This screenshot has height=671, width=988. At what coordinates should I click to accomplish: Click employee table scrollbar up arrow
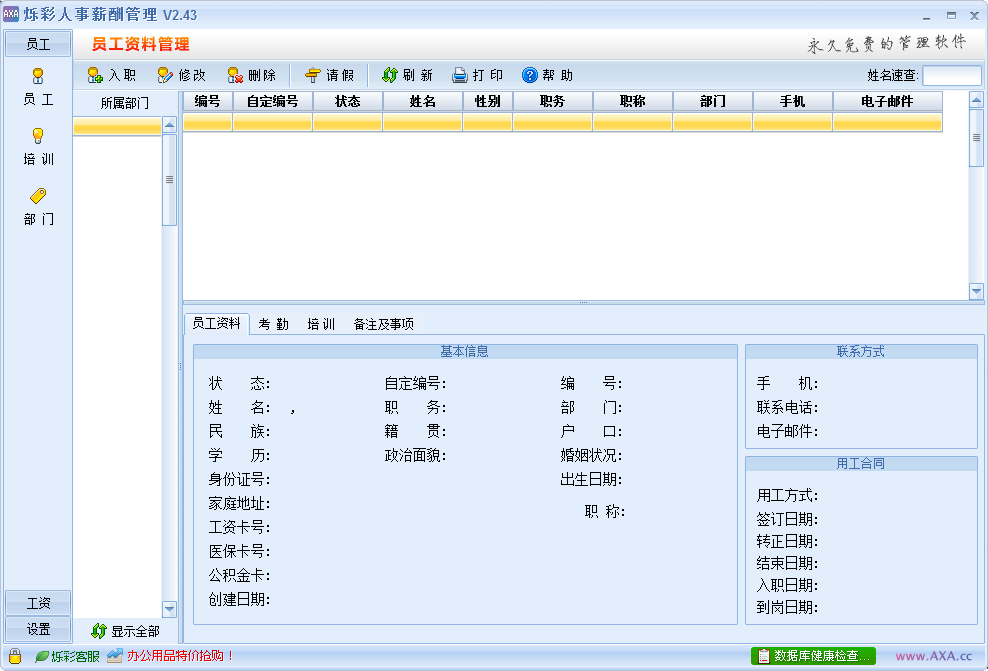tap(976, 100)
